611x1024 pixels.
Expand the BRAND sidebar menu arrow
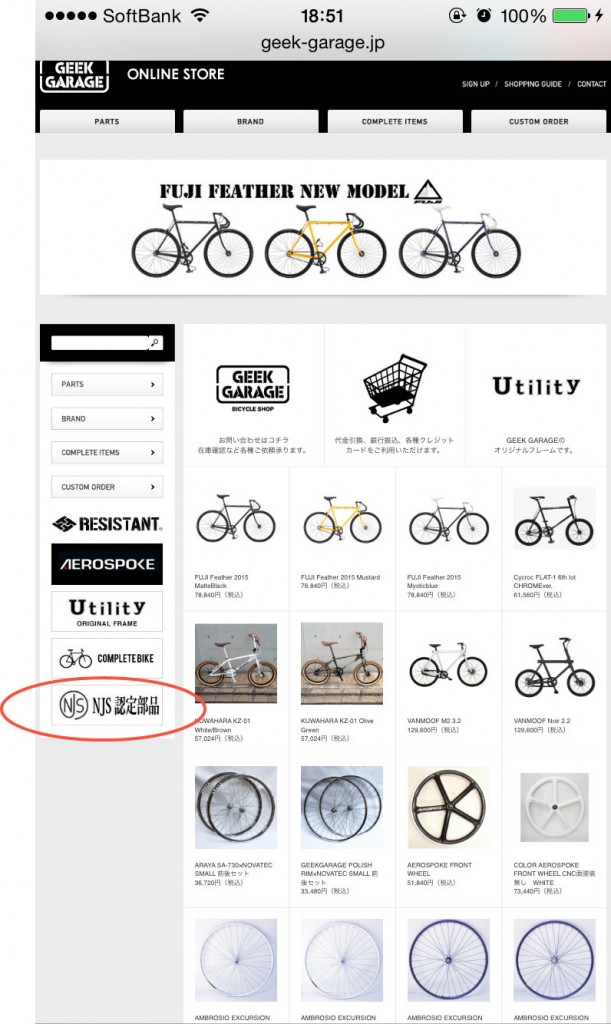[x=153, y=419]
